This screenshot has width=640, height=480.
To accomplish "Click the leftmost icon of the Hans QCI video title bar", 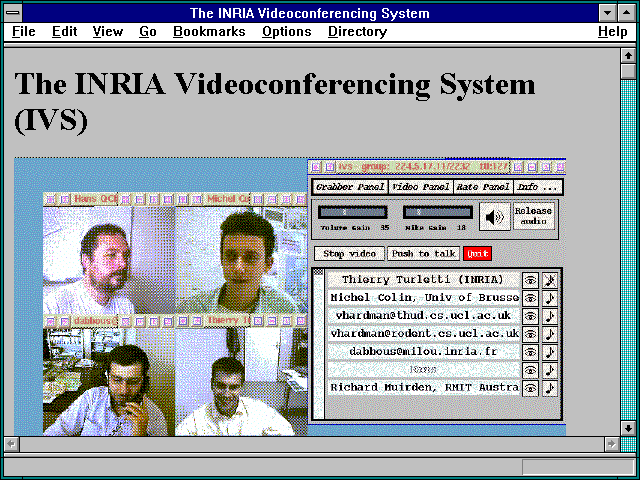I will (50, 200).
